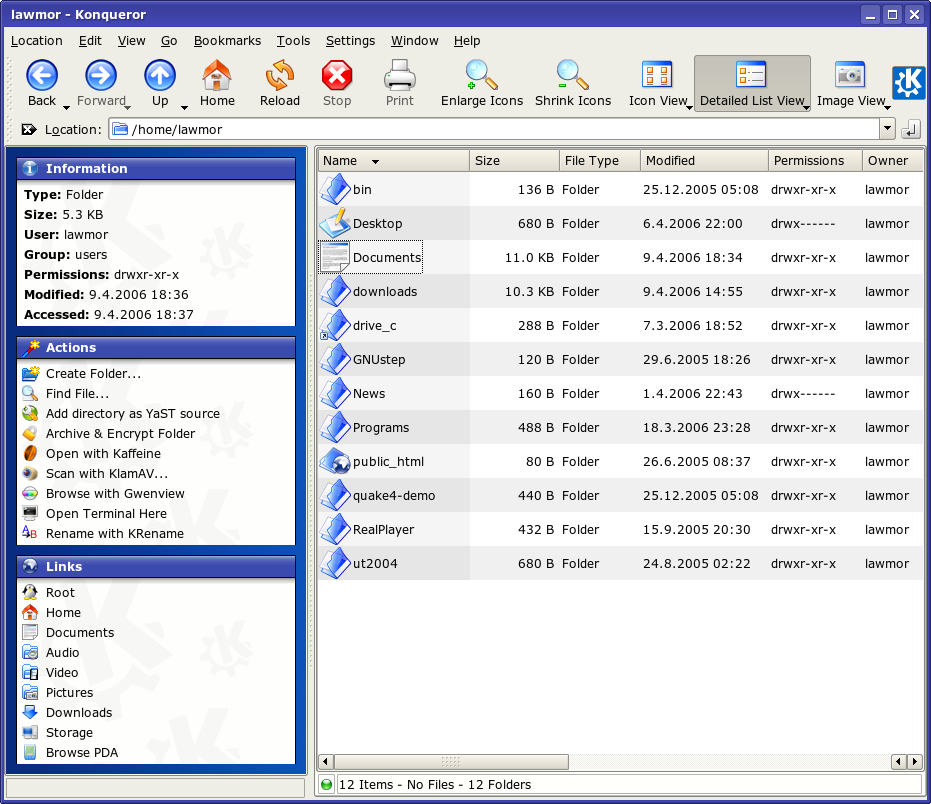Click Add directory as YaST source
The width and height of the screenshot is (931, 804).
[133, 414]
